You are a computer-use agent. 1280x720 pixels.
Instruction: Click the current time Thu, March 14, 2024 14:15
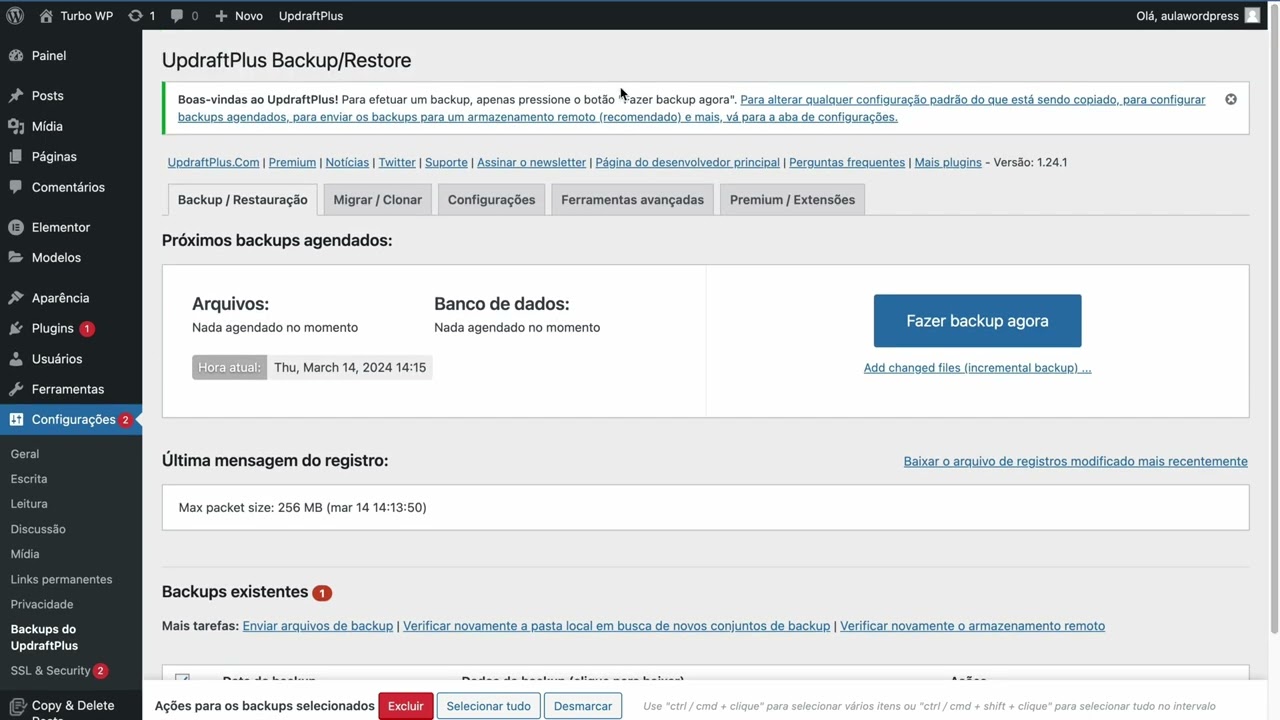click(350, 368)
